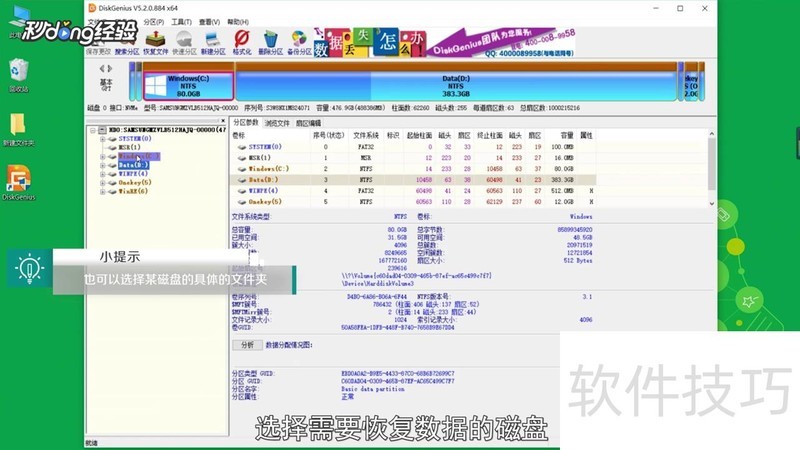Select the HD0 SAMSUNG disk tree label
Viewport: 800px width, 450px height.
click(x=167, y=131)
